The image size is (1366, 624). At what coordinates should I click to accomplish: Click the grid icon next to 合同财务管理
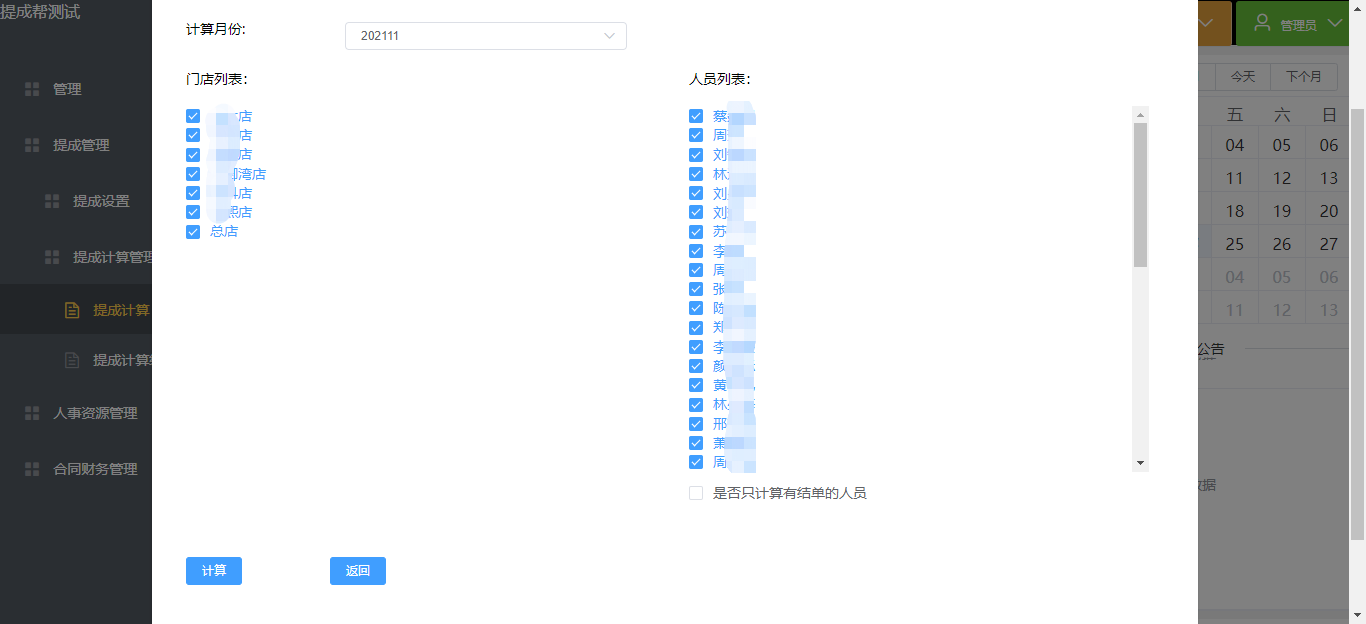(32, 469)
